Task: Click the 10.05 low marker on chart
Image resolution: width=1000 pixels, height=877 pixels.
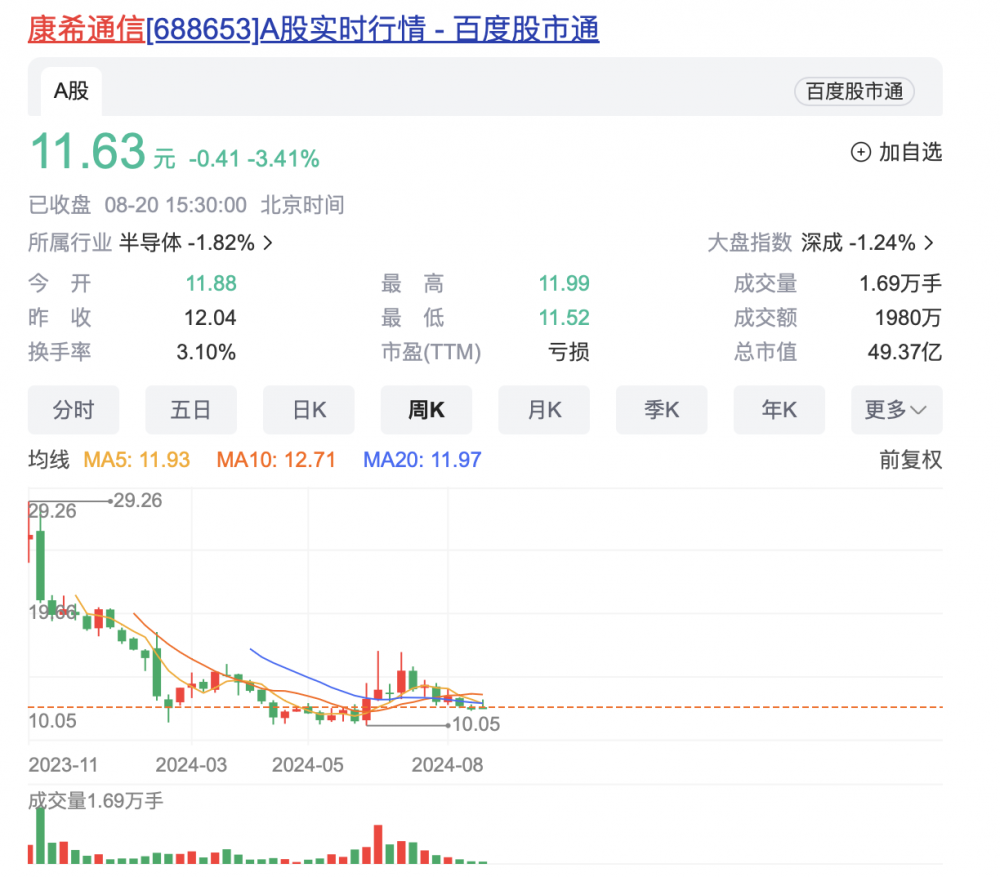Action: coord(476,725)
